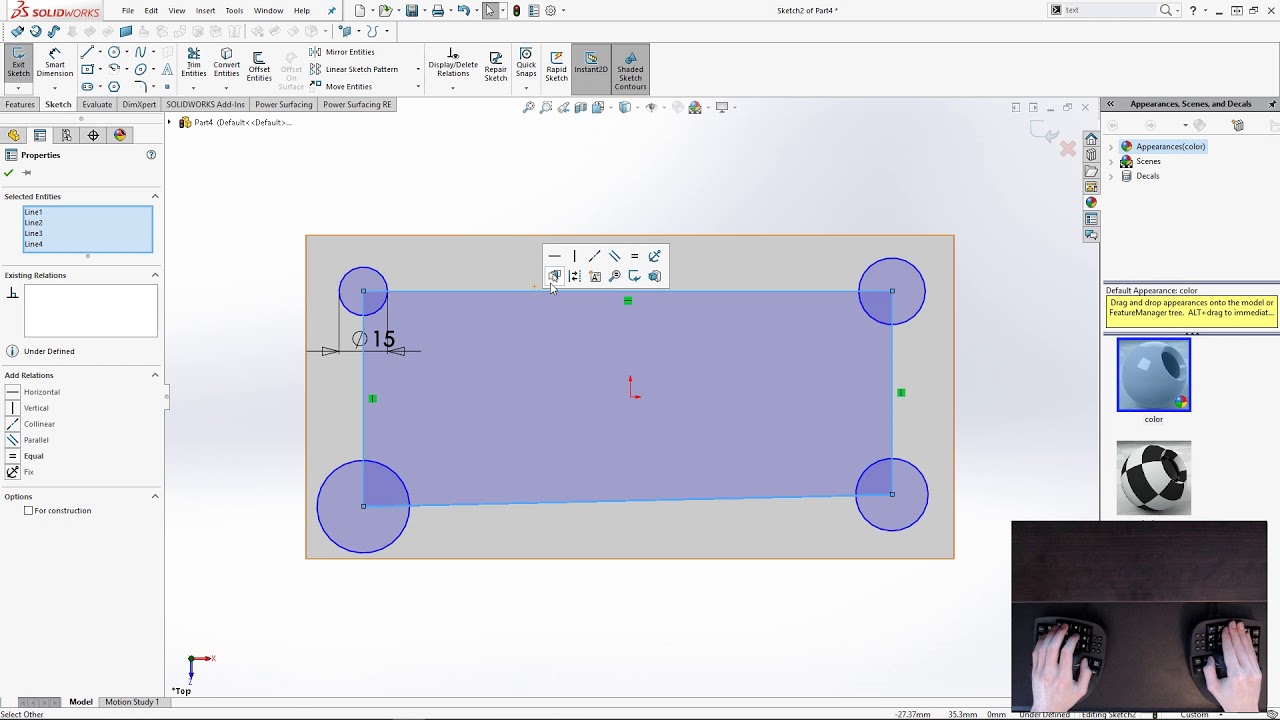Viewport: 1280px width, 720px height.
Task: Run Repair Sketch
Action: [x=496, y=65]
